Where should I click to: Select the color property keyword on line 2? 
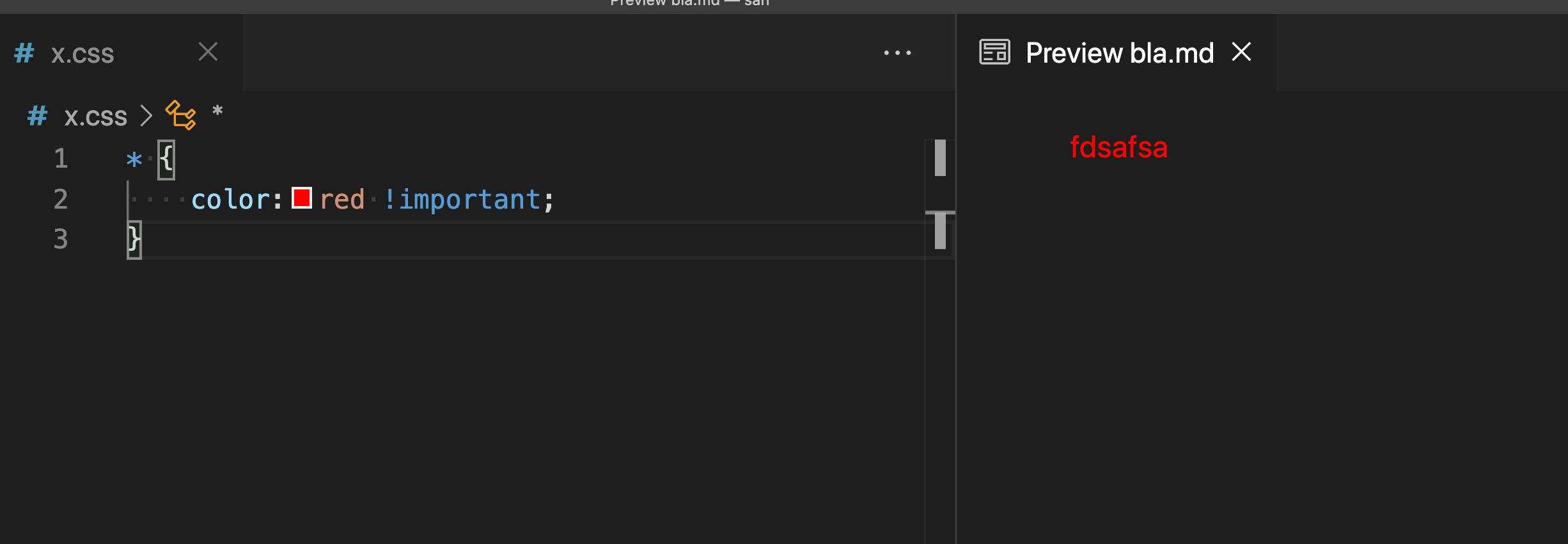pos(231,199)
